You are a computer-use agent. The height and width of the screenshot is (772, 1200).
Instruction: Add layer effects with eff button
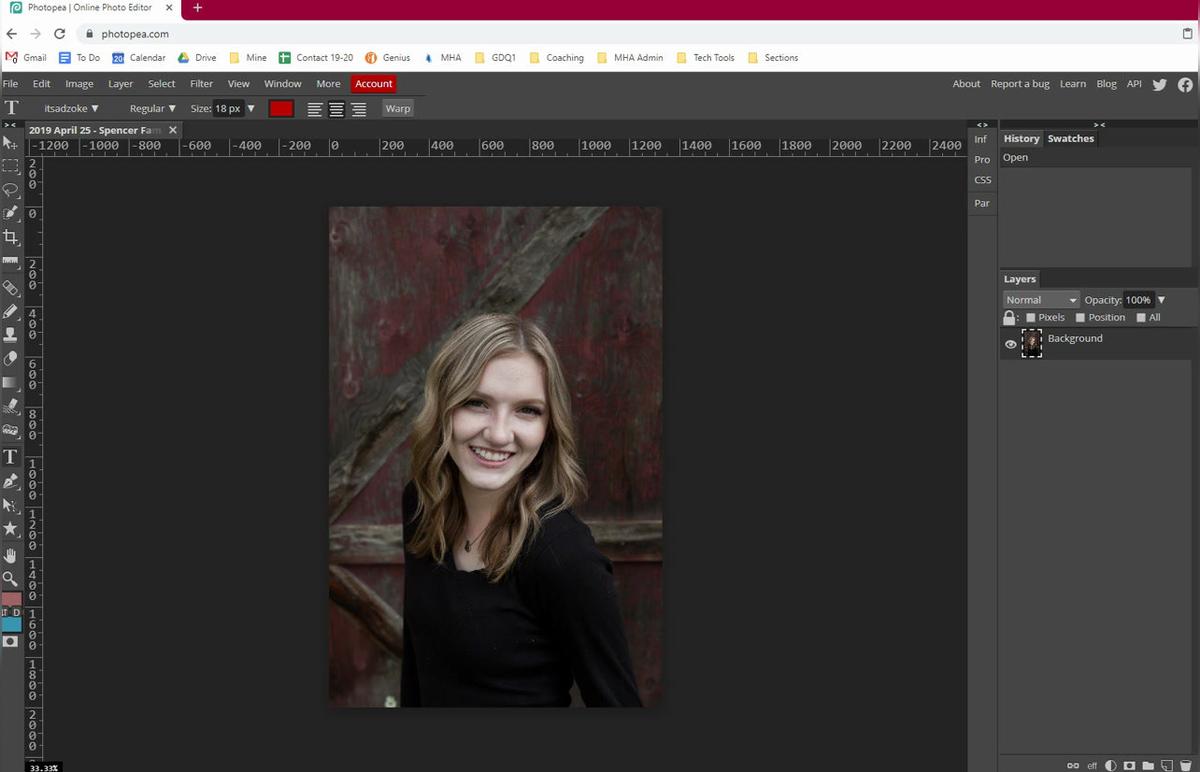(1092, 765)
